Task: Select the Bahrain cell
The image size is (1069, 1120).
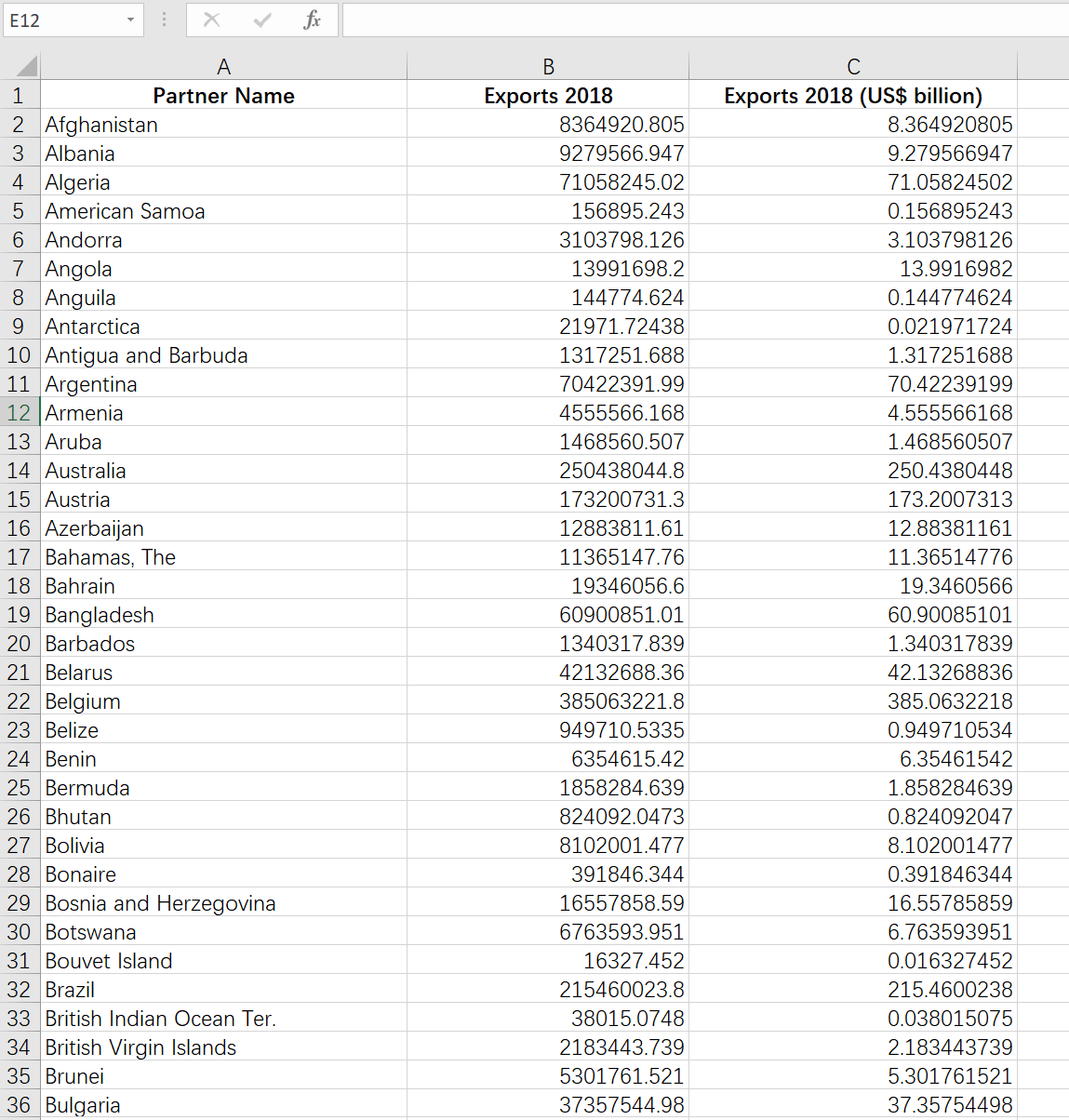Action: point(223,585)
